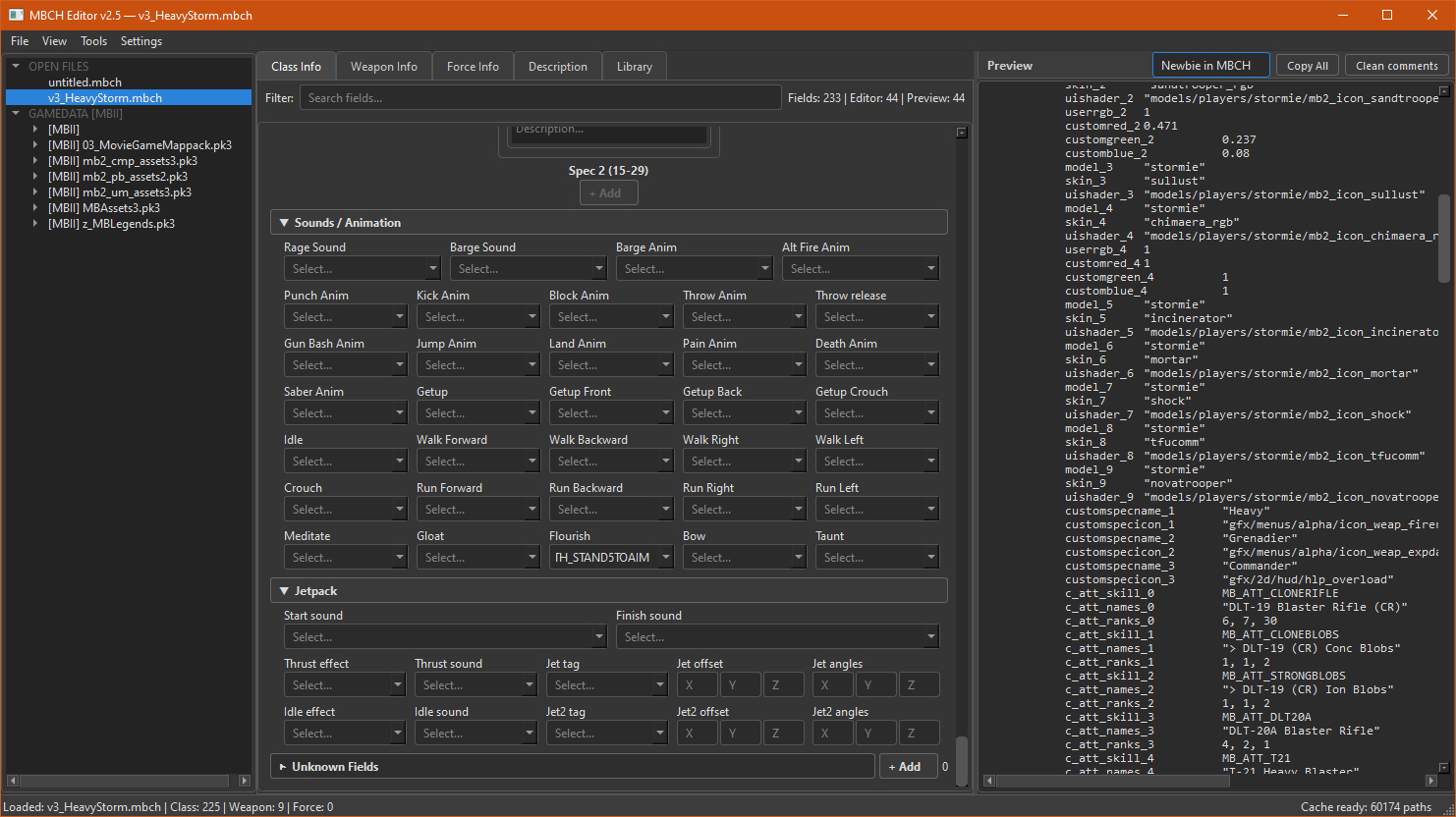Click the Preview panel's scroll-down arrow

(x=1444, y=768)
